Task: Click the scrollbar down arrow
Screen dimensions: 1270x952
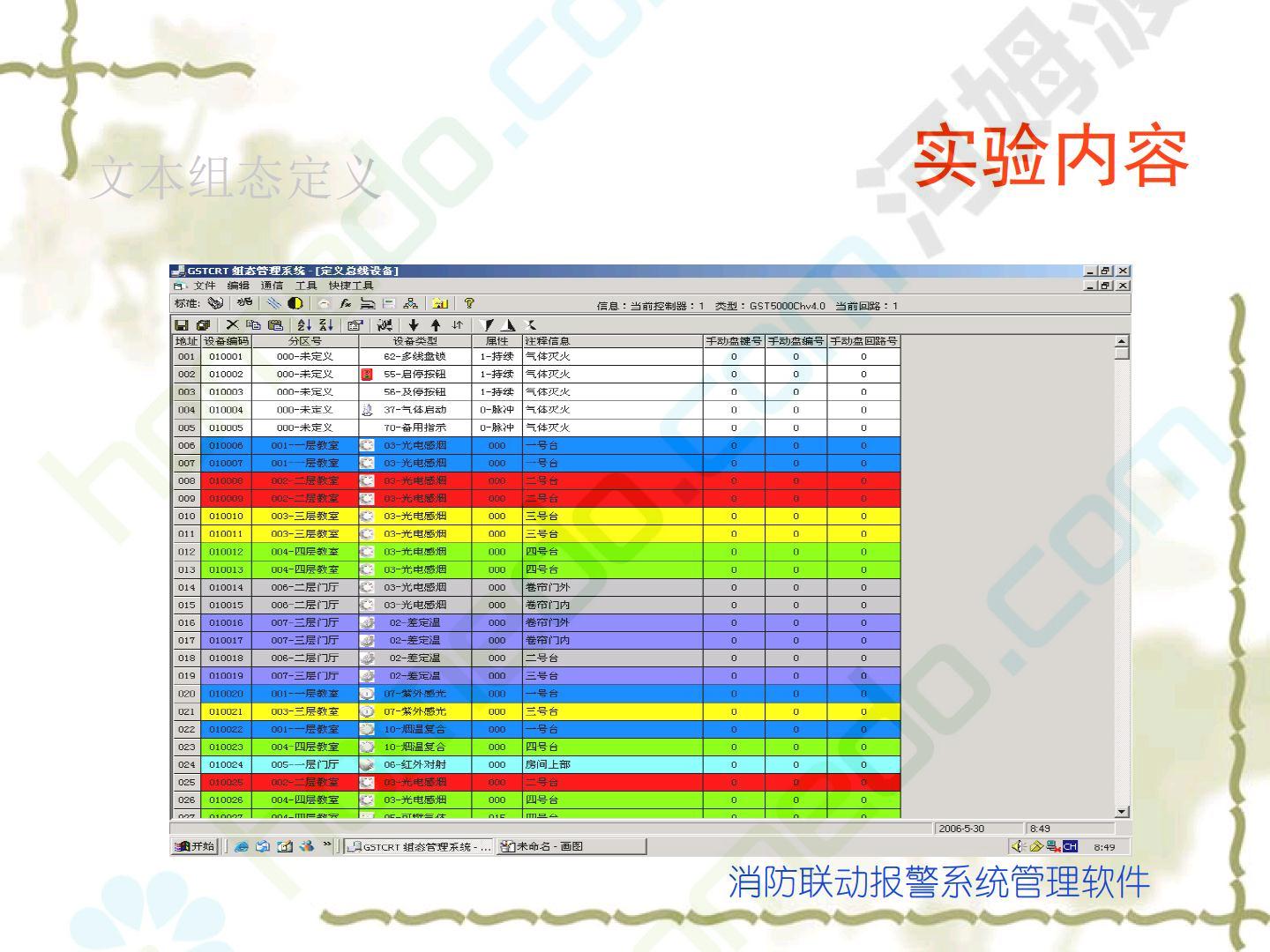Action: coord(1122,812)
